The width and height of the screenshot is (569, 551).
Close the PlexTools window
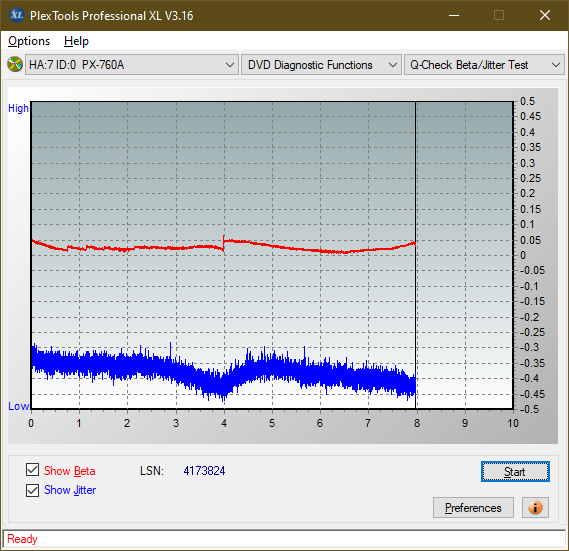pos(545,15)
